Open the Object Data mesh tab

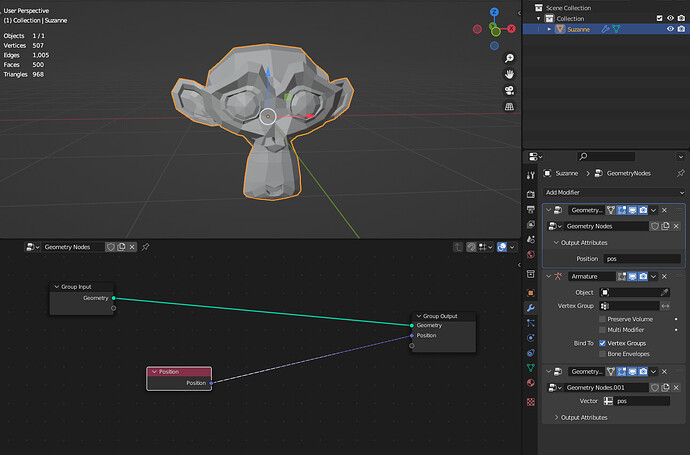click(x=531, y=368)
